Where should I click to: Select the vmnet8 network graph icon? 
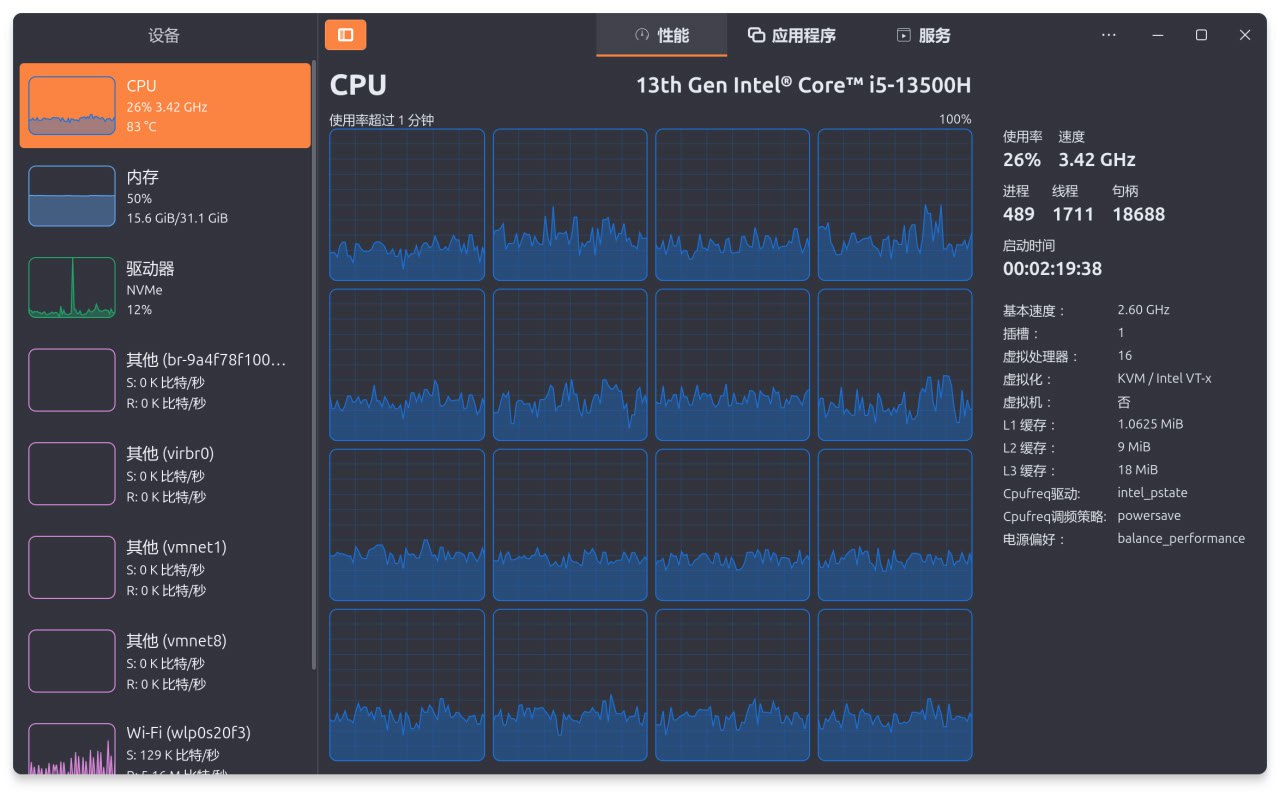tap(72, 661)
